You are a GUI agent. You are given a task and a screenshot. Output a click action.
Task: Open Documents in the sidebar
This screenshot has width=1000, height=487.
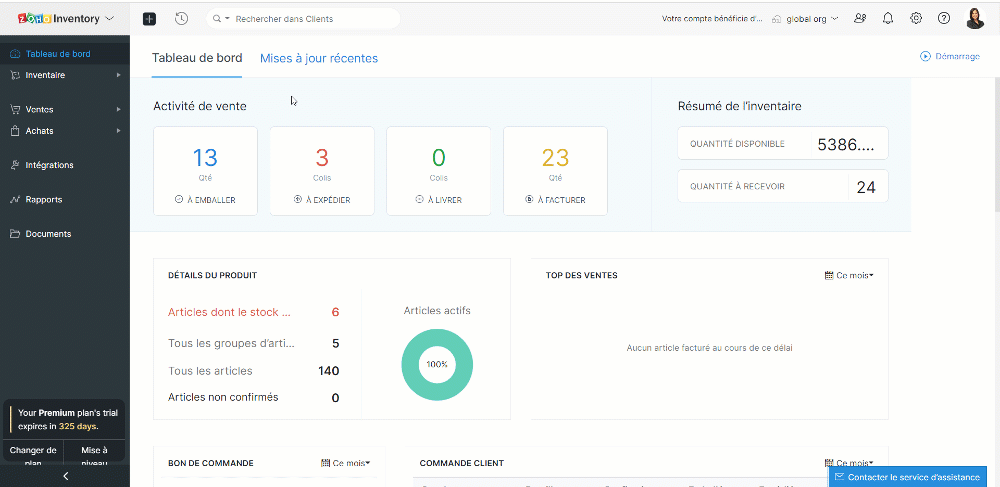coord(65,234)
